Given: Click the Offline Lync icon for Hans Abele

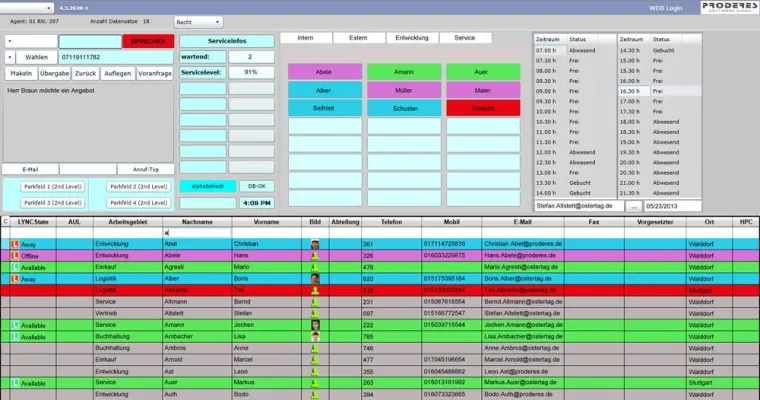Looking at the screenshot, I should pos(15,256).
